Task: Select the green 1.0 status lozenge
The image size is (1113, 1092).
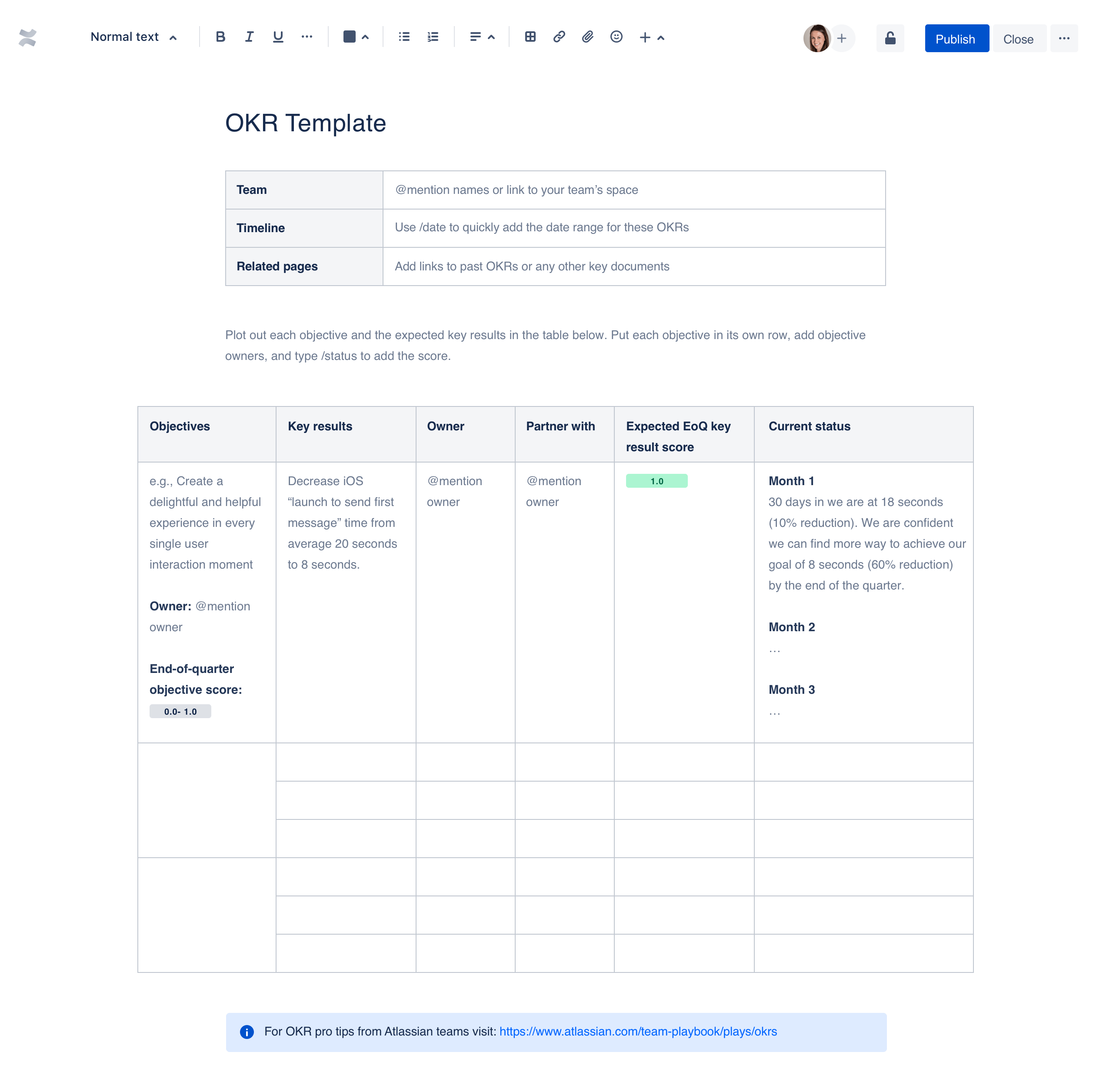Action: click(656, 481)
